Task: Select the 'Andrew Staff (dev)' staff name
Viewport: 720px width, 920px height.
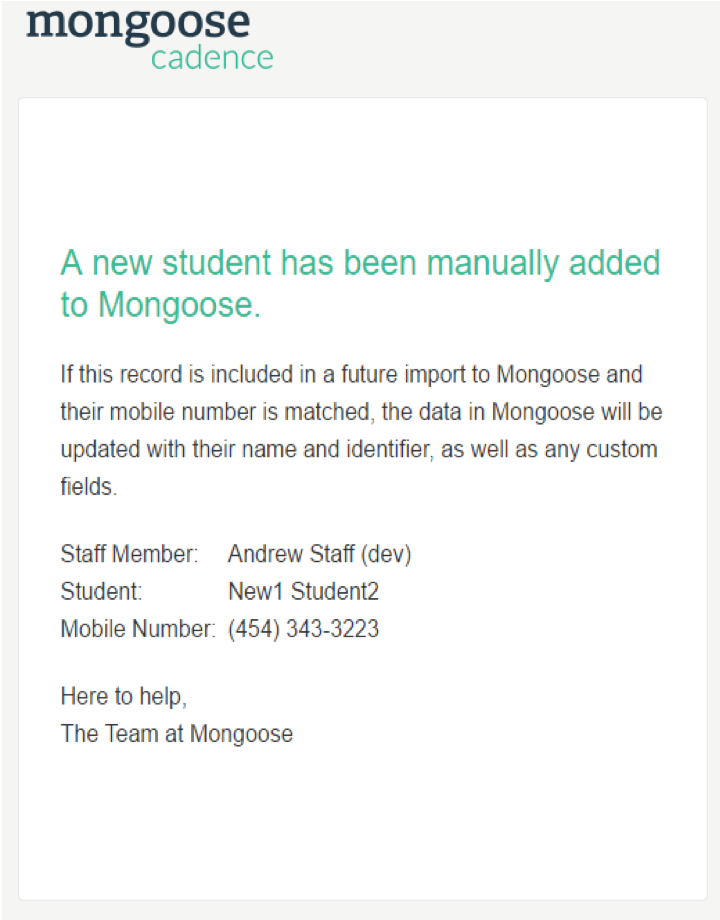Action: [x=319, y=554]
